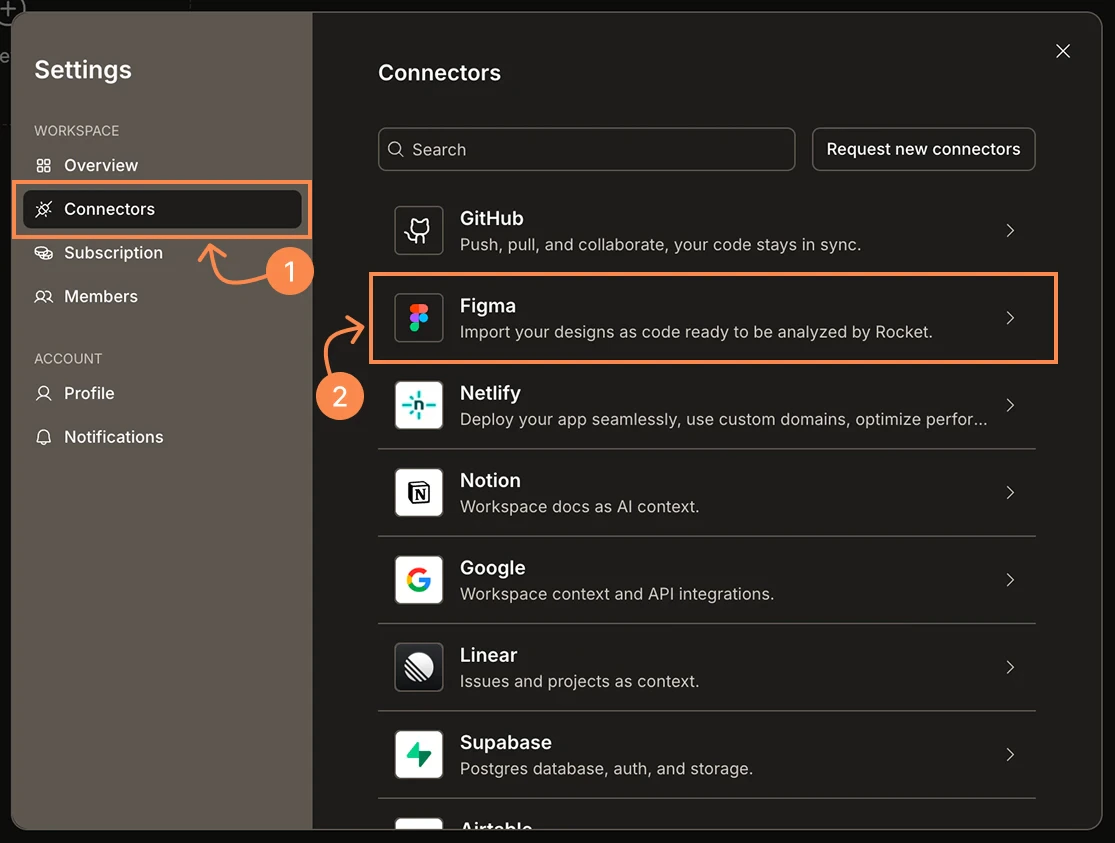Expand the GitHub connector with its chevron

tap(1010, 230)
